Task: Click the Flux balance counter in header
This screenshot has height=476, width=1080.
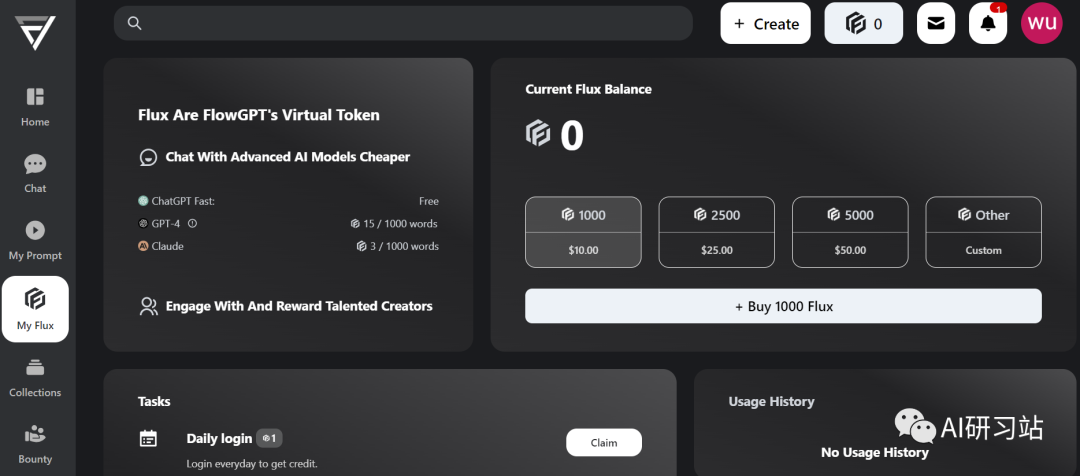Action: click(x=864, y=23)
